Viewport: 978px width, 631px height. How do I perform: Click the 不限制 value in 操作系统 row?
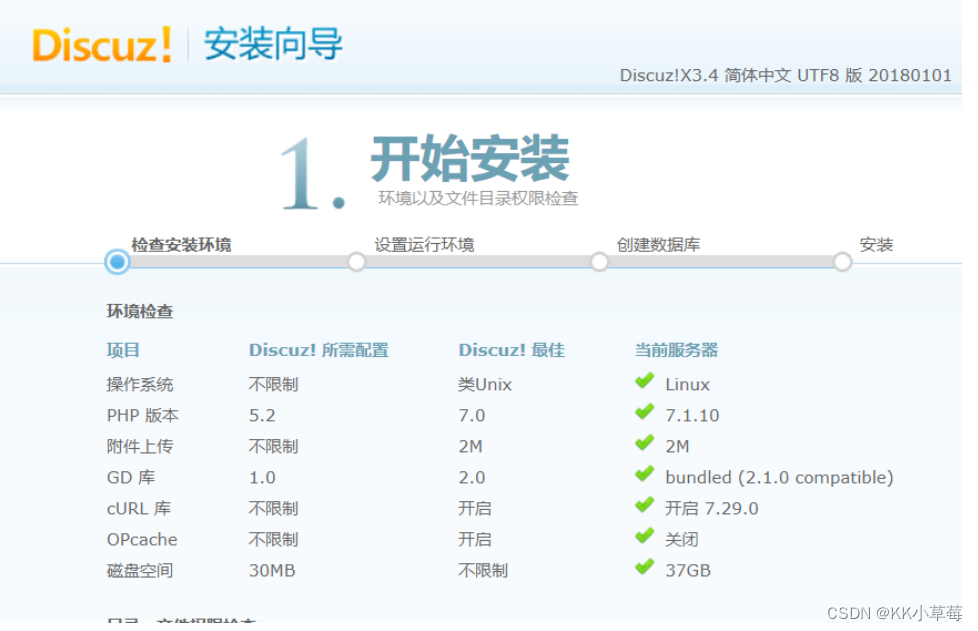(x=274, y=385)
